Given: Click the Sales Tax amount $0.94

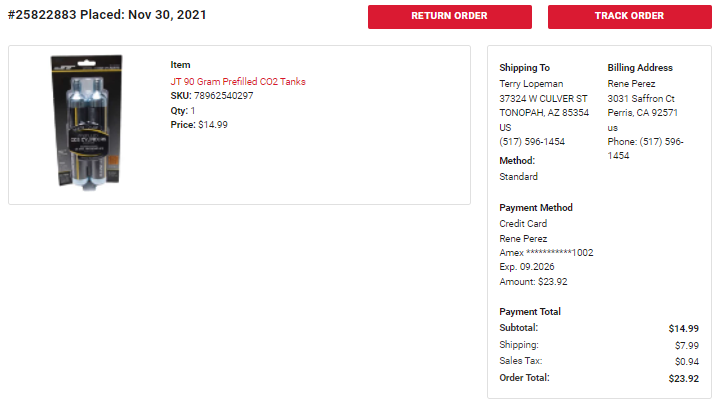Looking at the screenshot, I should point(687,362).
